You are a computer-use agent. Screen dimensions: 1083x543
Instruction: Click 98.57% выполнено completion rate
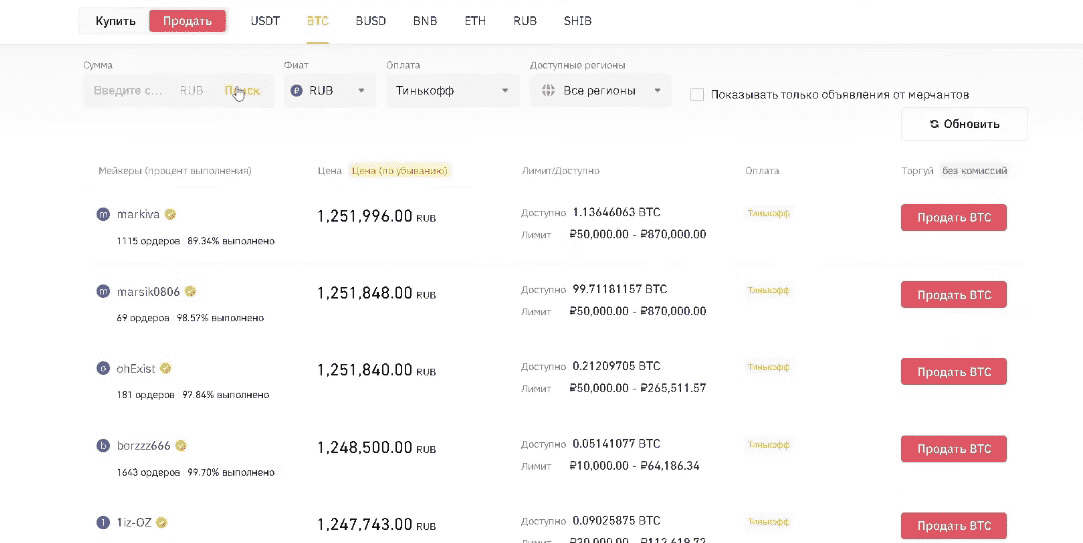tap(220, 318)
